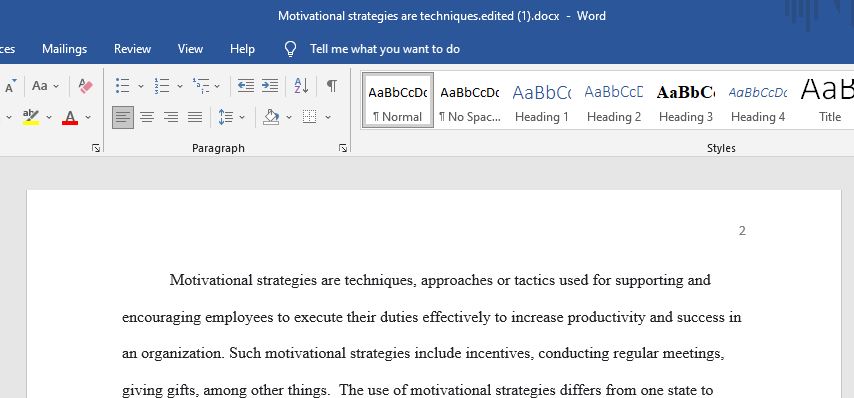Open the Help tab

(x=242, y=49)
